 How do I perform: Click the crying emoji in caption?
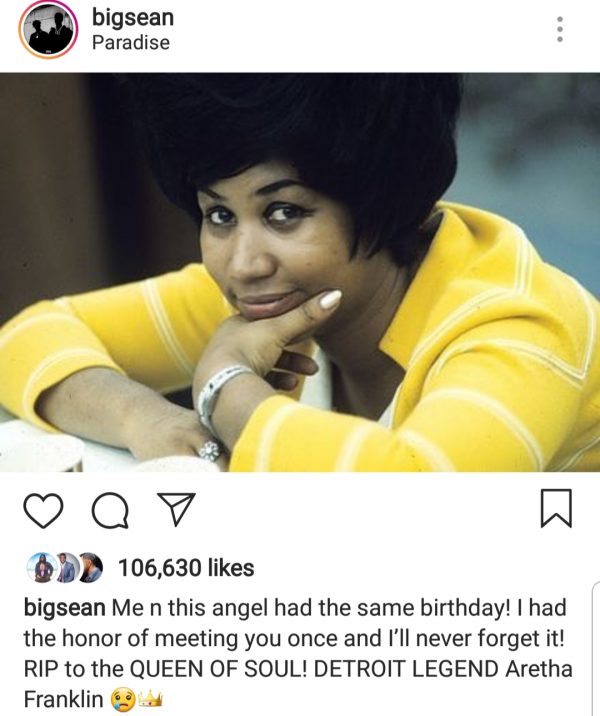123,699
